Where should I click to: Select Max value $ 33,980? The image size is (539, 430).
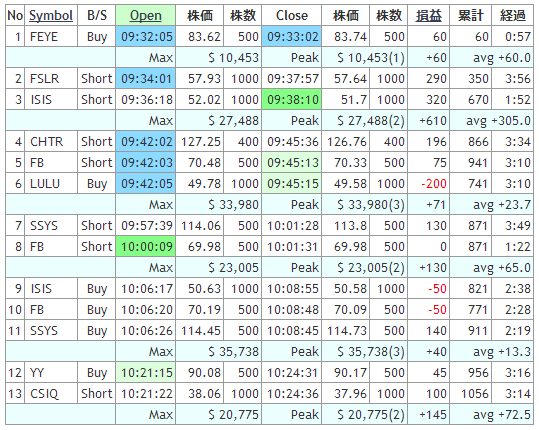pyautogui.click(x=233, y=205)
